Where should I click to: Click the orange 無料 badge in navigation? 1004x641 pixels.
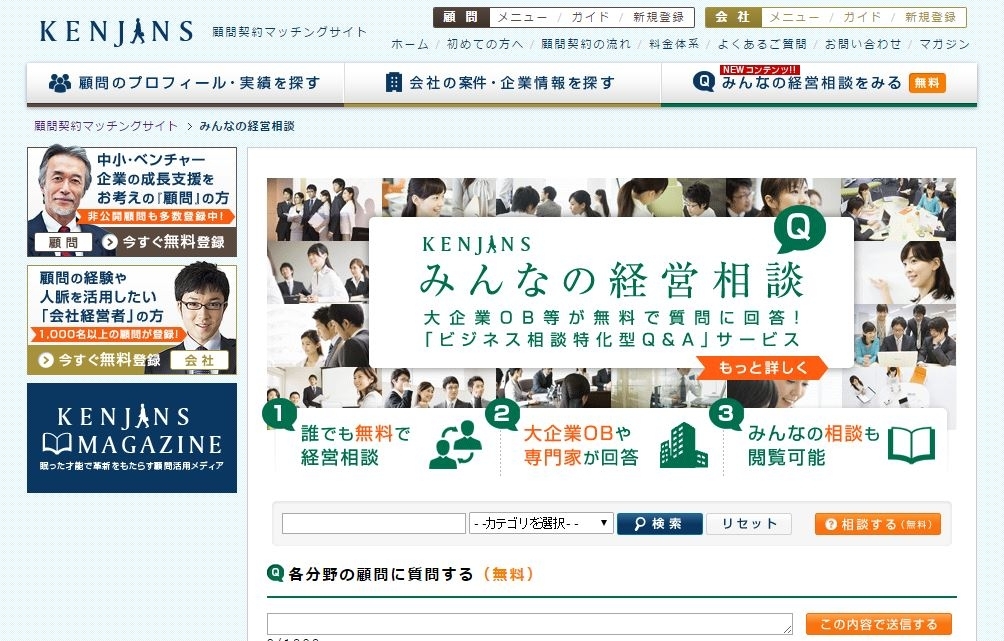(x=927, y=83)
